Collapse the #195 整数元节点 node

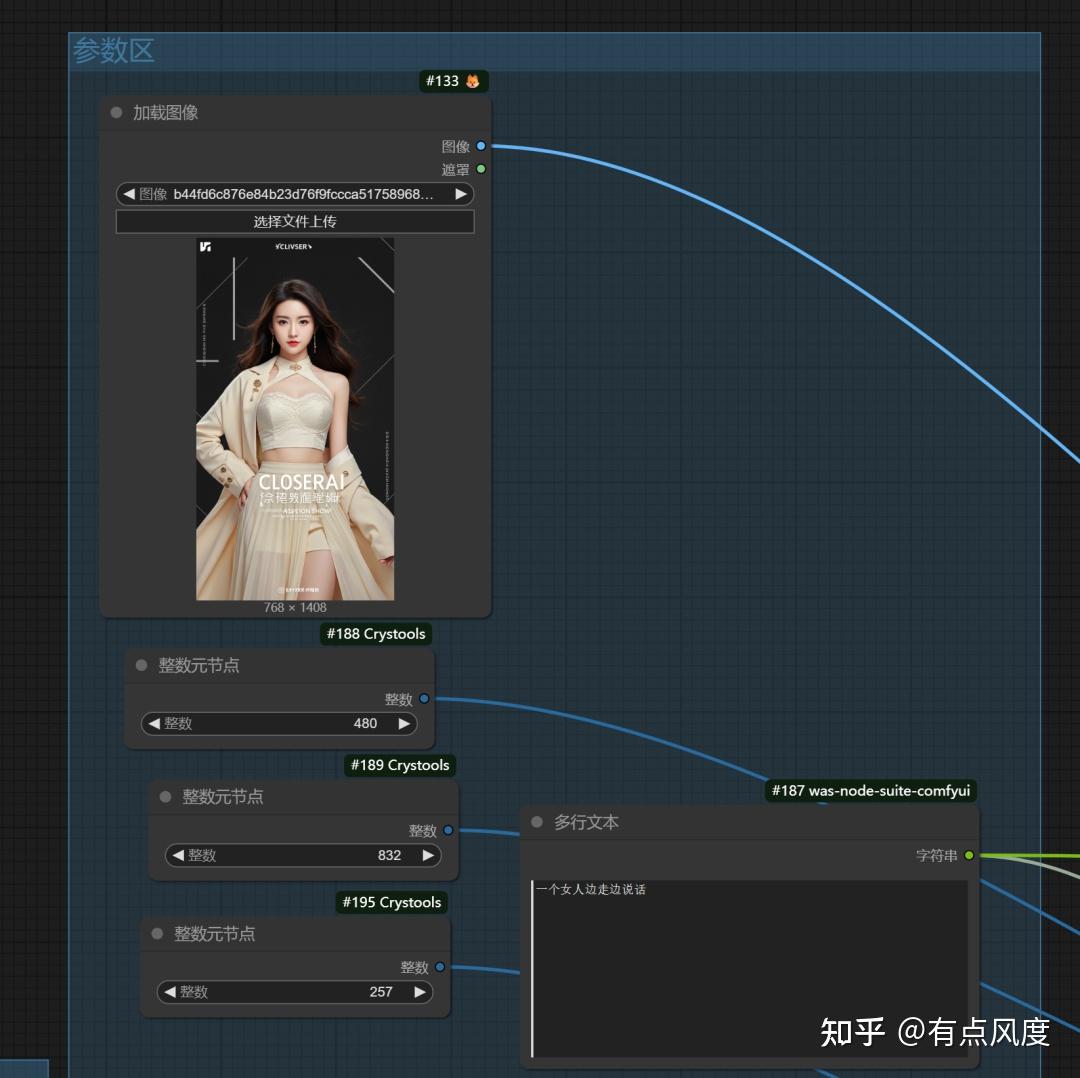point(156,934)
